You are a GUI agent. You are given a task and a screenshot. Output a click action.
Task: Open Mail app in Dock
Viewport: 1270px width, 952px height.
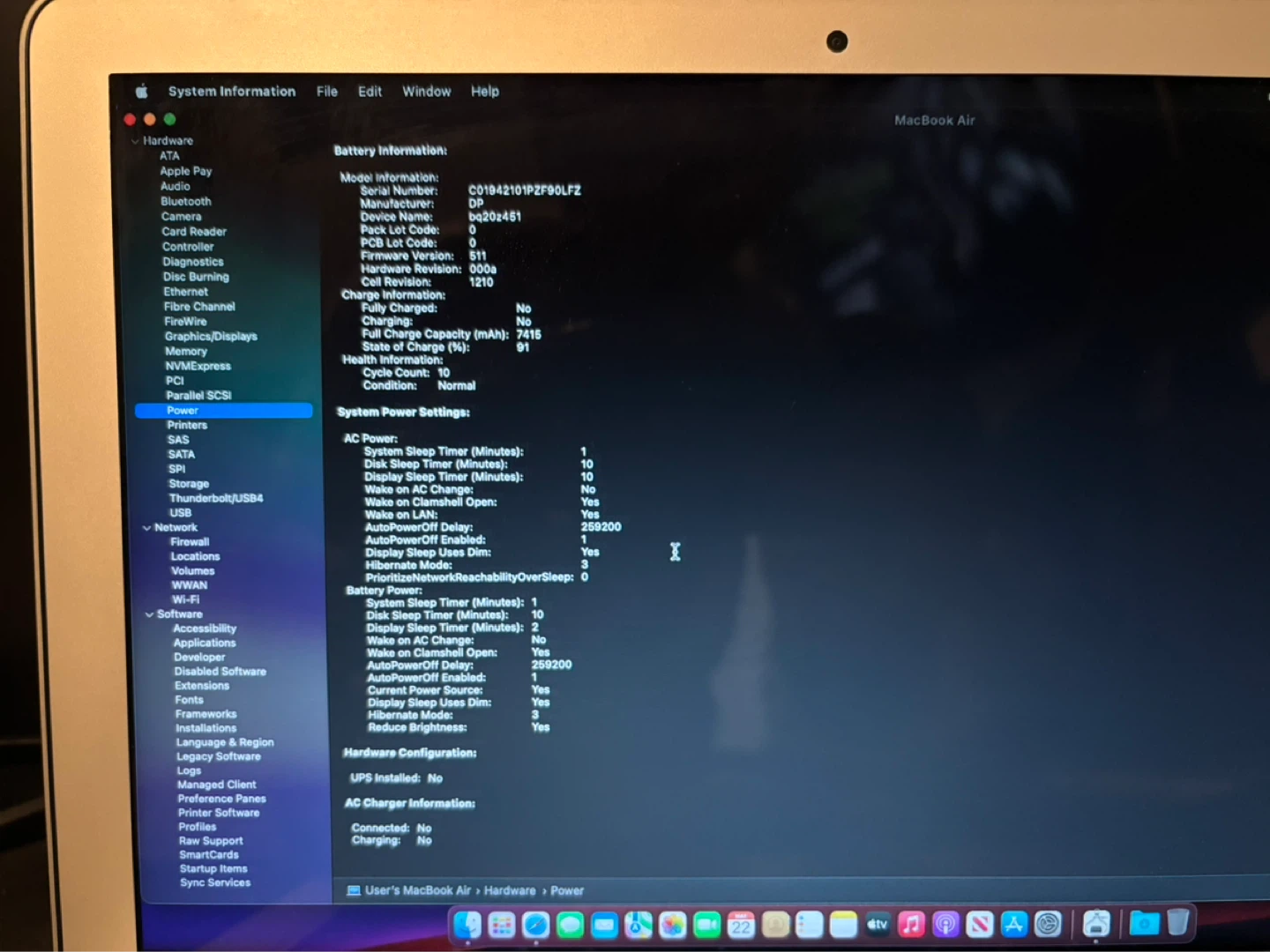tap(604, 925)
